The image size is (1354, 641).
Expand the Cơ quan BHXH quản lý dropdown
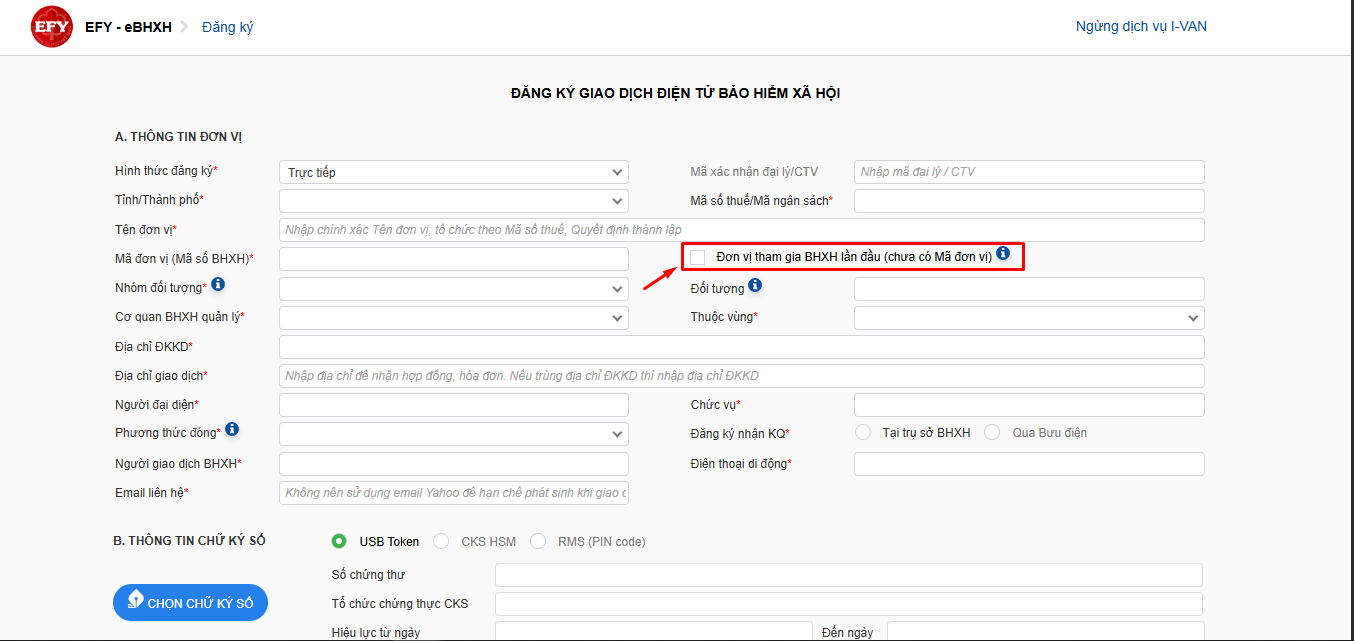click(453, 318)
